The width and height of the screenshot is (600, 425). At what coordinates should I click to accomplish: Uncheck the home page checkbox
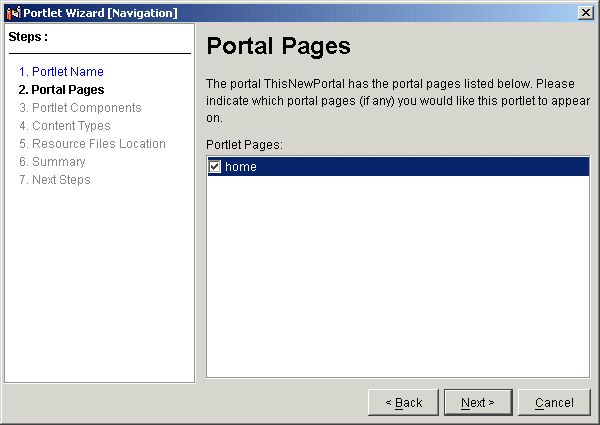tap(215, 166)
